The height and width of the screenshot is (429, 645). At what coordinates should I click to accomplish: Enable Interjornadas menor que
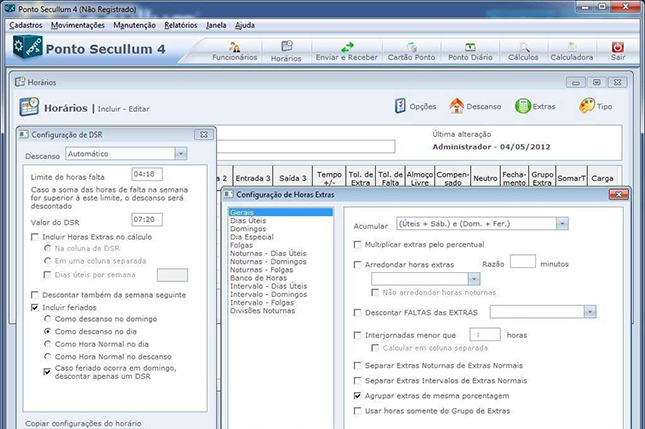(357, 335)
